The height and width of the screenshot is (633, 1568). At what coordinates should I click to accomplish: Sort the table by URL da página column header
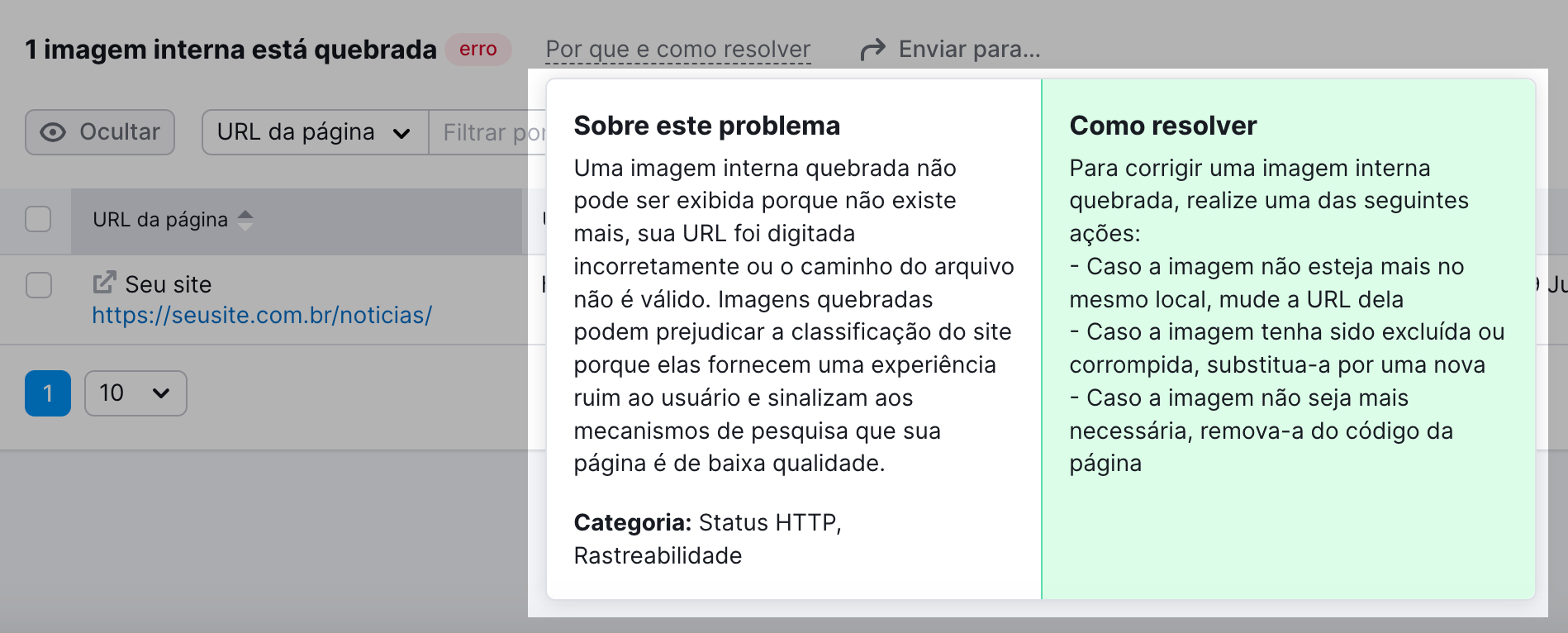pyautogui.click(x=159, y=219)
